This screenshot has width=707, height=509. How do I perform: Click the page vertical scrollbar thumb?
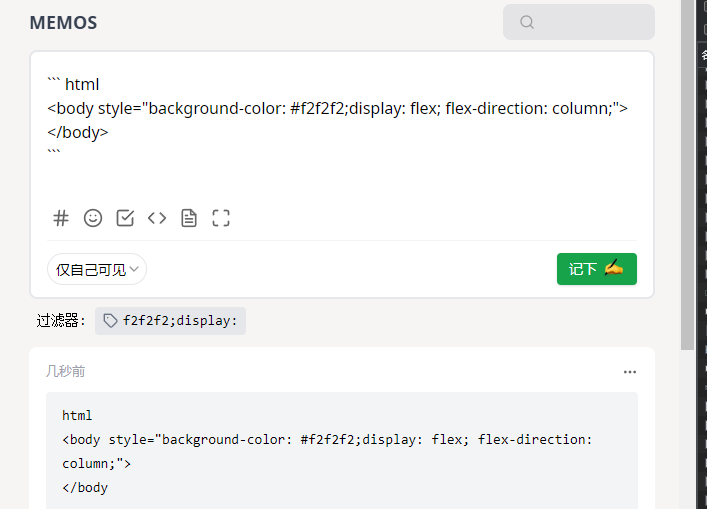pos(688,174)
